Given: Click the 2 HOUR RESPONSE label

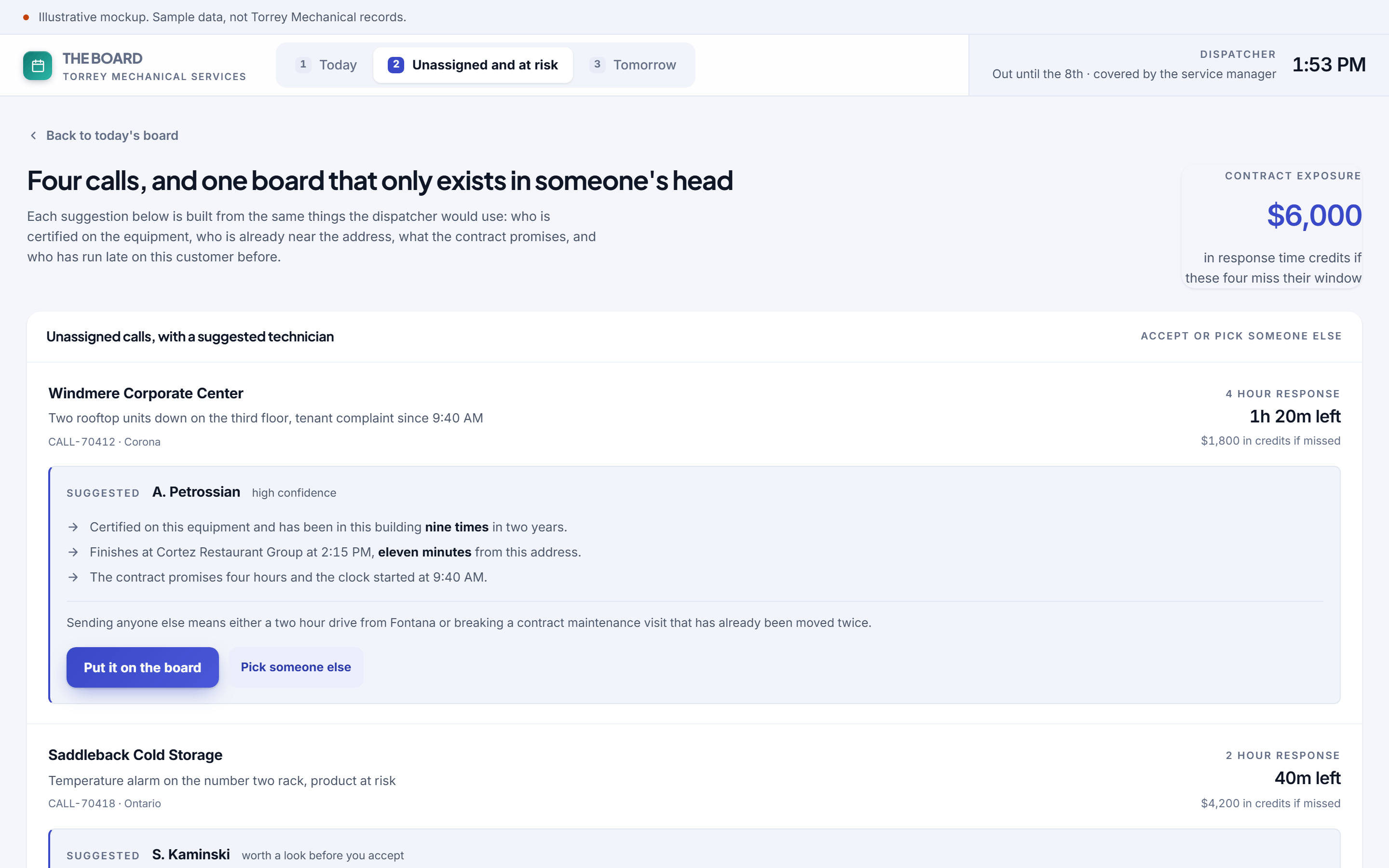Looking at the screenshot, I should click(x=1283, y=756).
